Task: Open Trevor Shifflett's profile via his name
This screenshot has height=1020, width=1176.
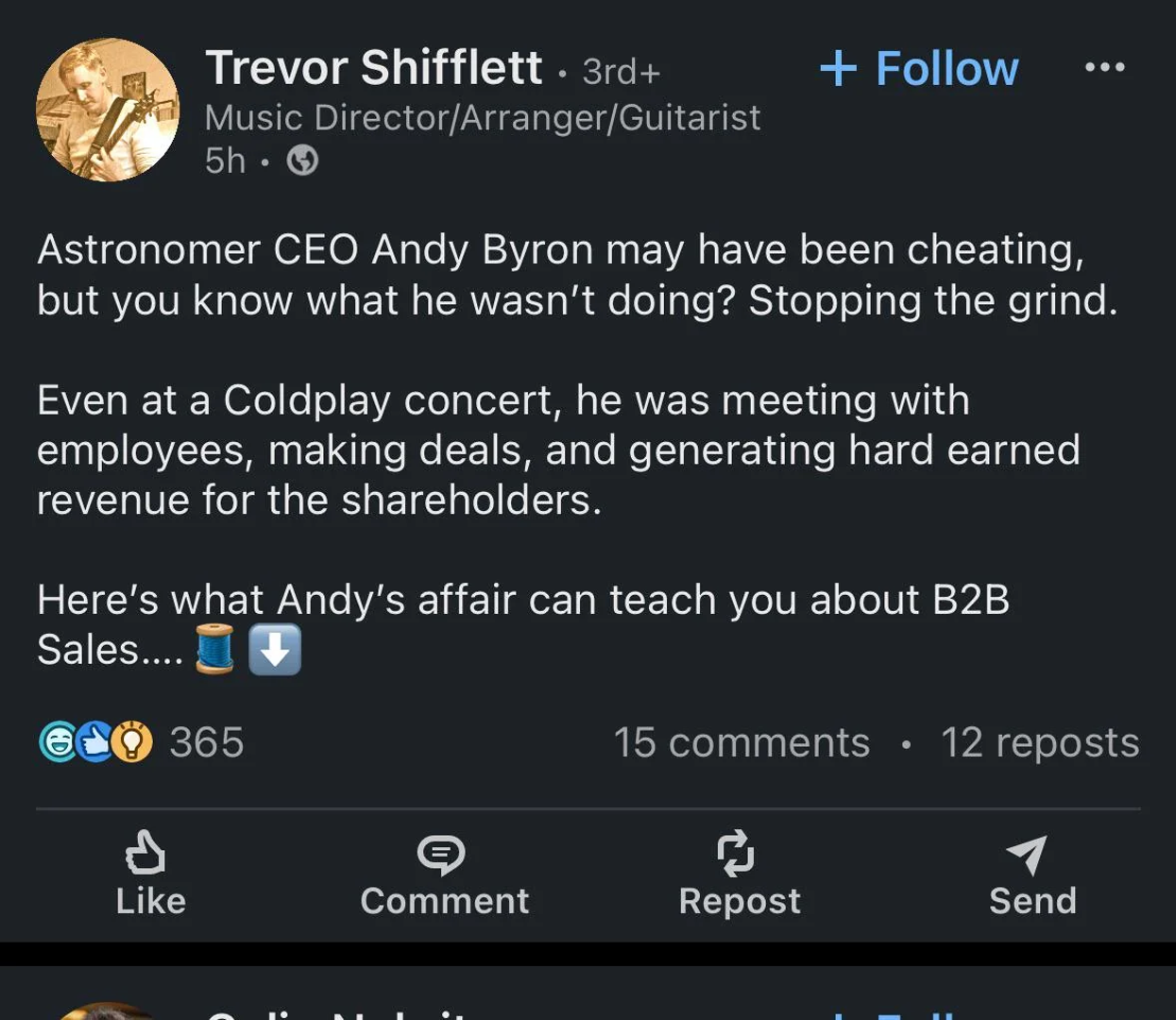Action: [x=374, y=68]
